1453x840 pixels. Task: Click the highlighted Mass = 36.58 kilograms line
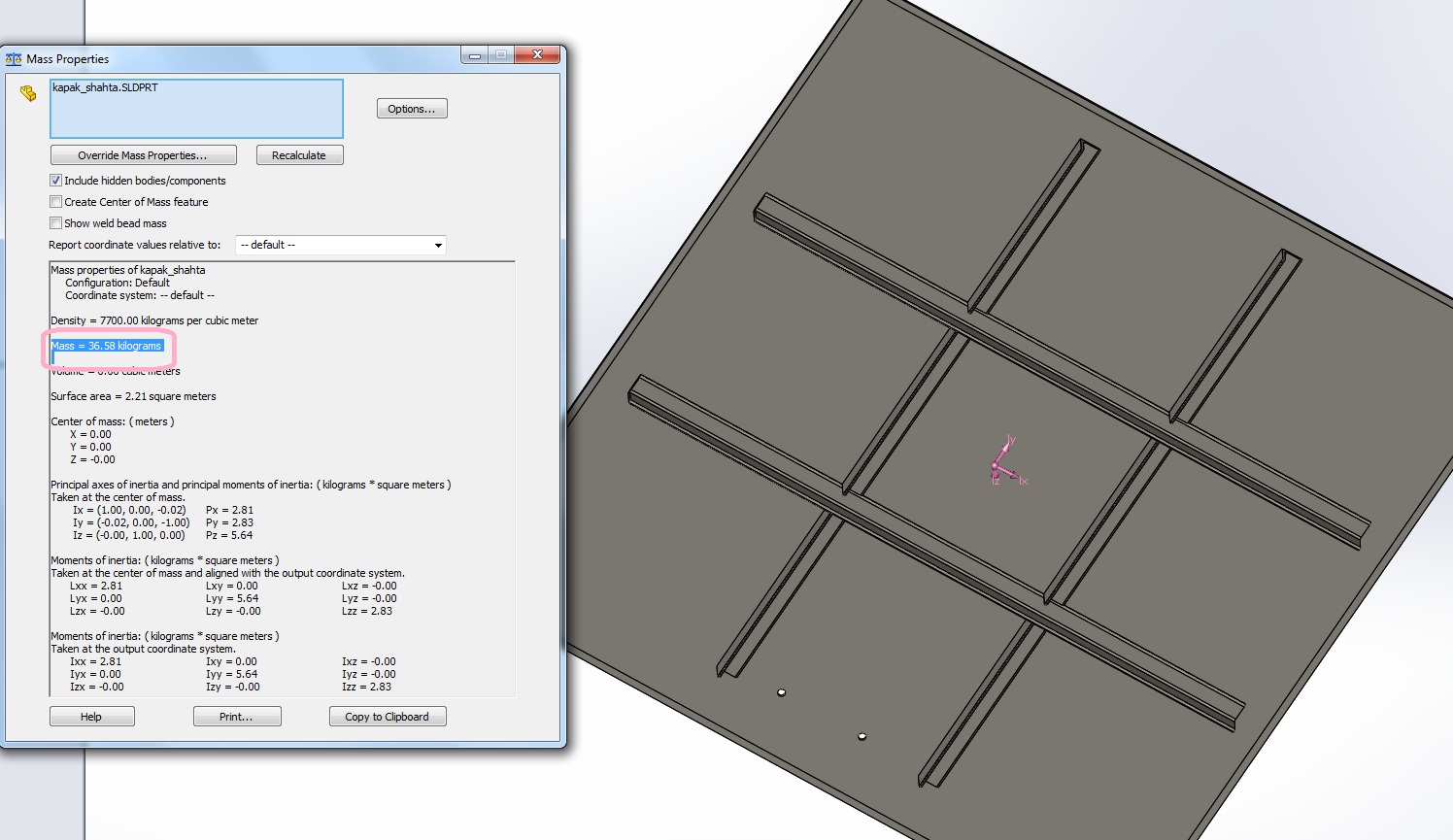point(107,346)
